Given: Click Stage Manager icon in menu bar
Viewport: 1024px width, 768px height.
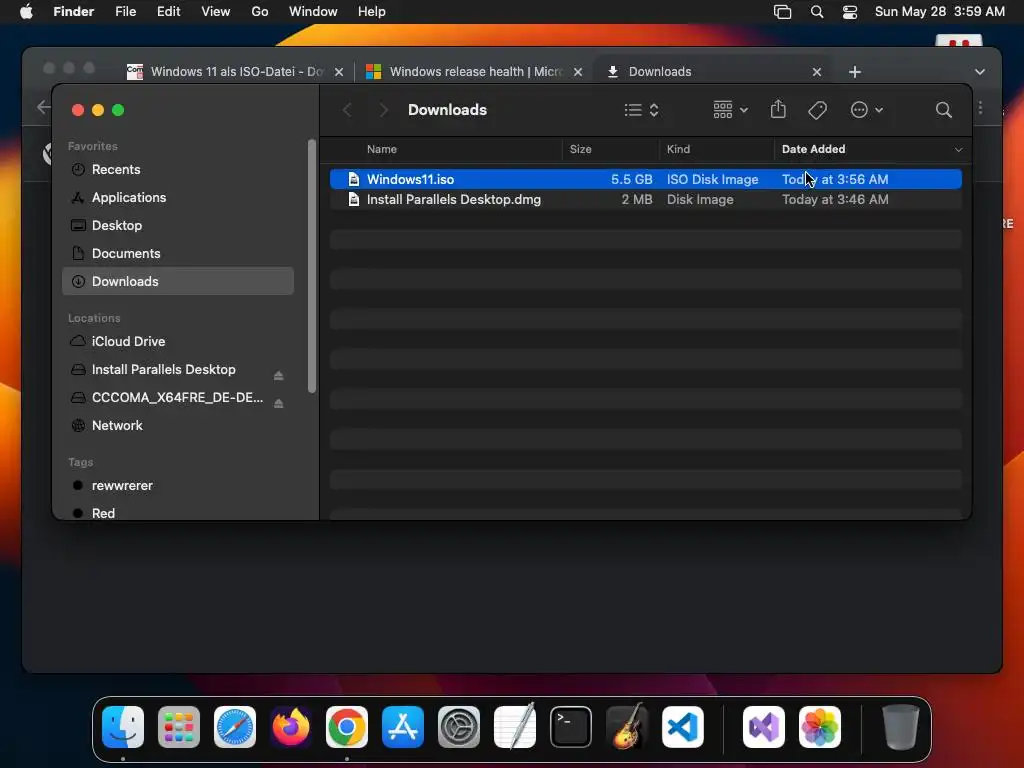Looking at the screenshot, I should pos(782,12).
